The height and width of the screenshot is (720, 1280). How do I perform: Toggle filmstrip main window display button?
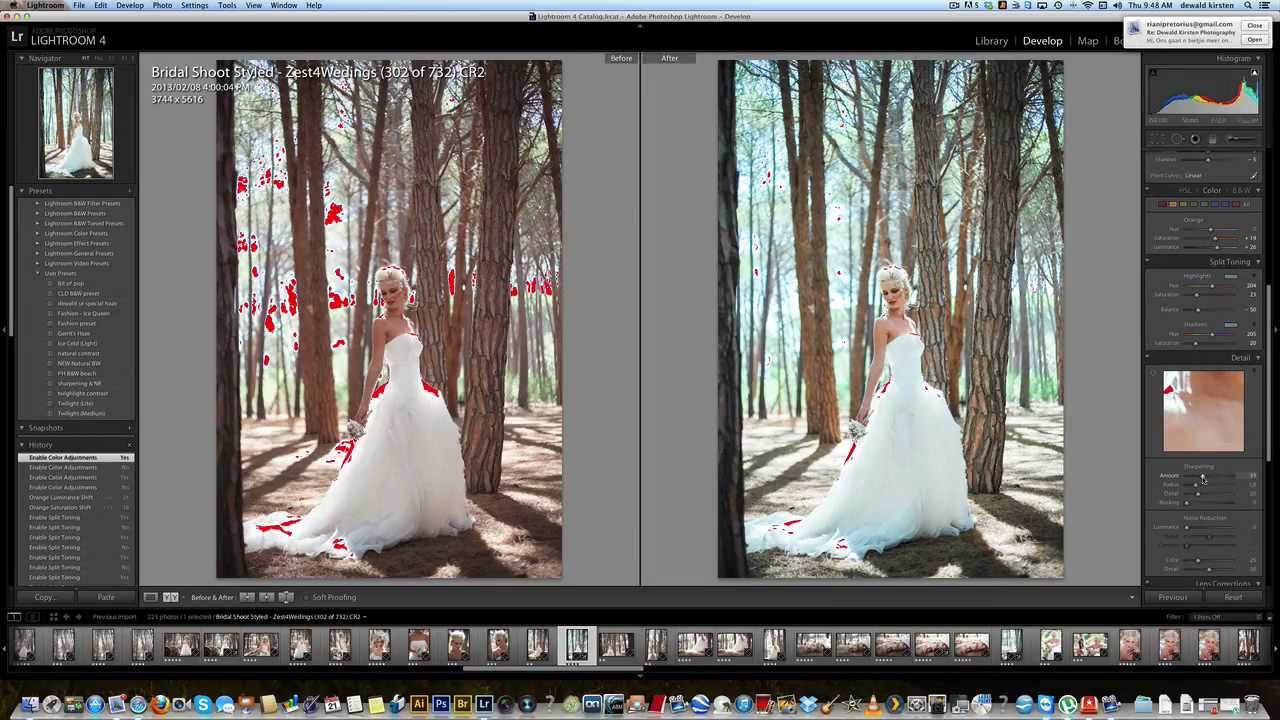coord(14,617)
